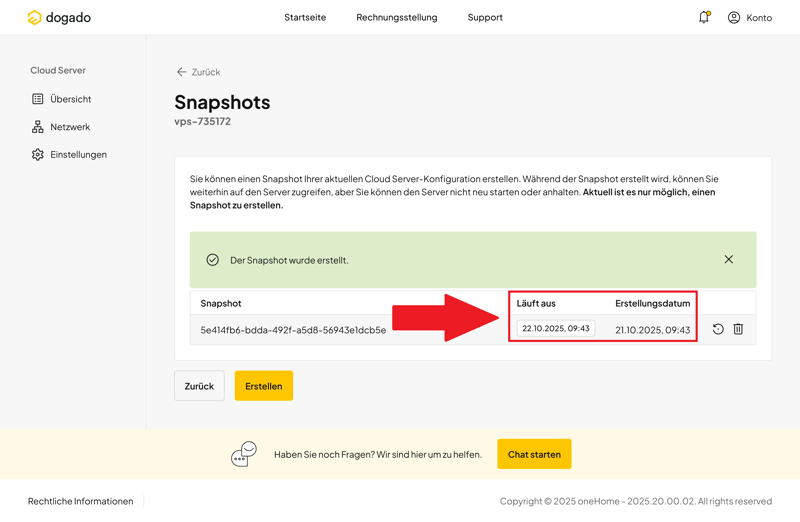
Task: Open the Startseite menu item
Action: [x=305, y=17]
